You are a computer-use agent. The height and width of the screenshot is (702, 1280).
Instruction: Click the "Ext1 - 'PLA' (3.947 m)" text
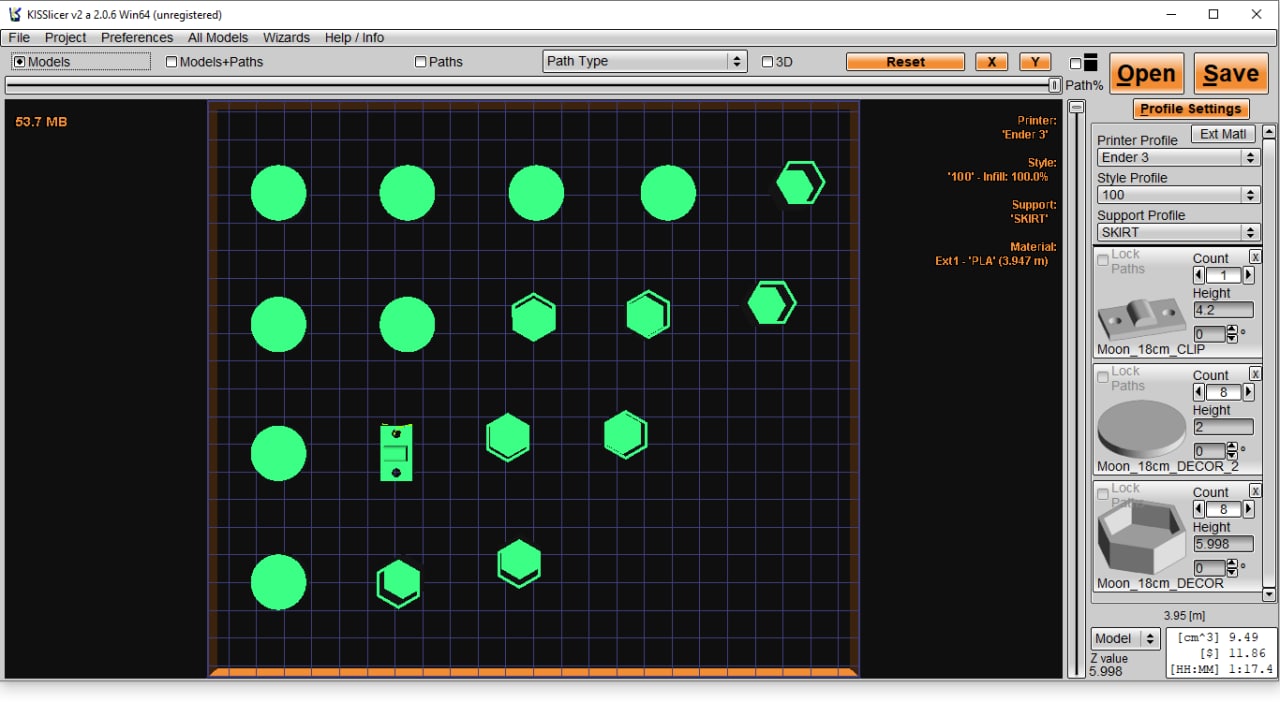pos(992,261)
